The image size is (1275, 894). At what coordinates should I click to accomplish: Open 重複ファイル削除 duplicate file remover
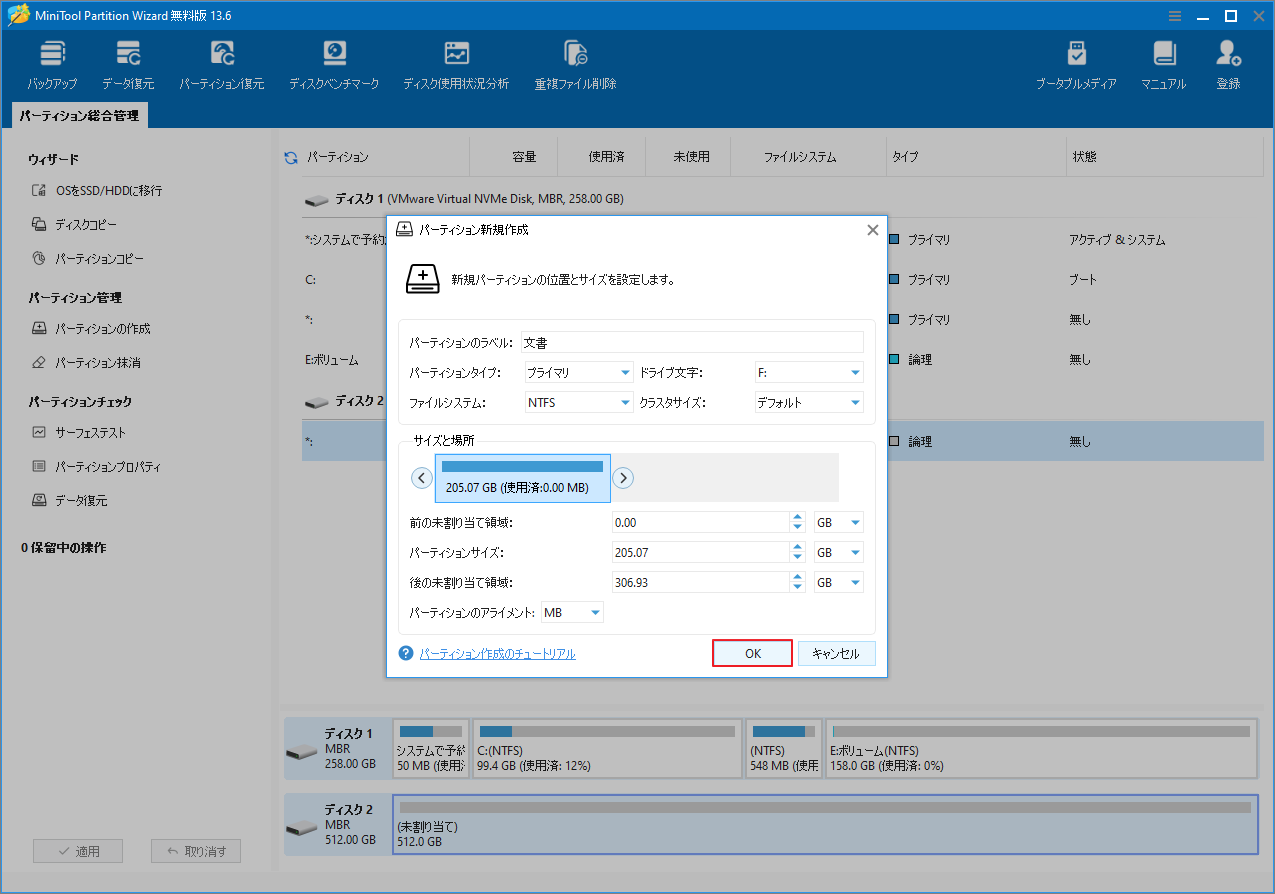click(x=575, y=63)
